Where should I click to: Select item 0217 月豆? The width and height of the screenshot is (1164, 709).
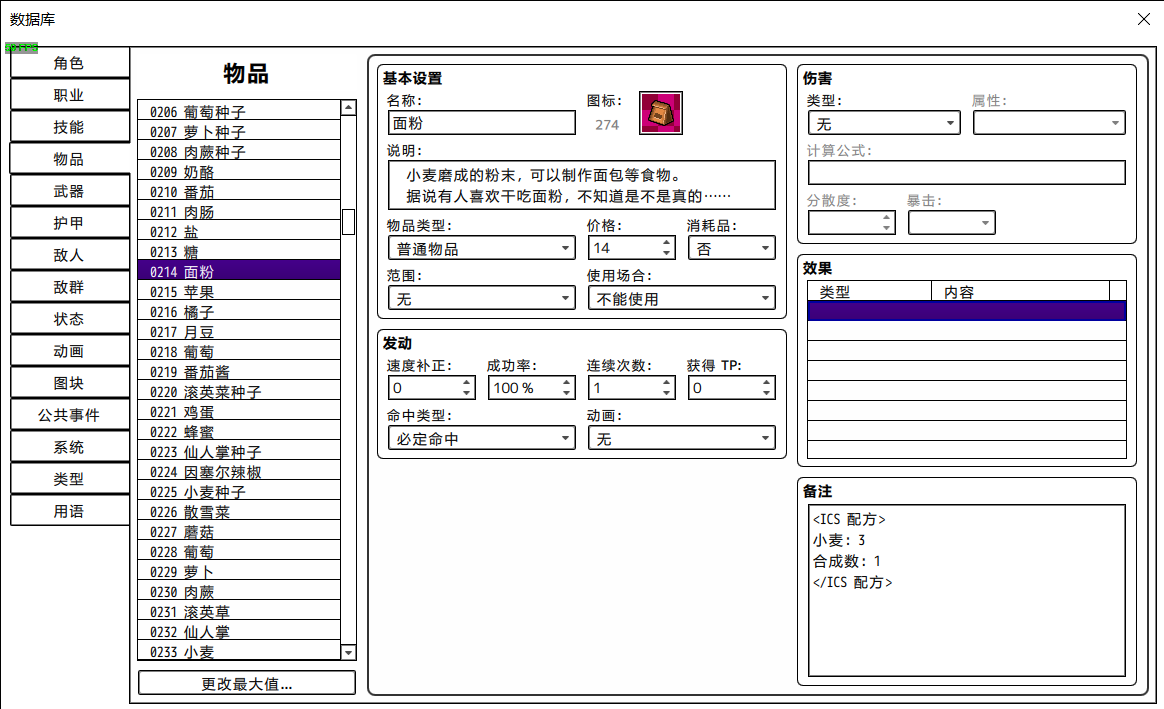pos(239,332)
